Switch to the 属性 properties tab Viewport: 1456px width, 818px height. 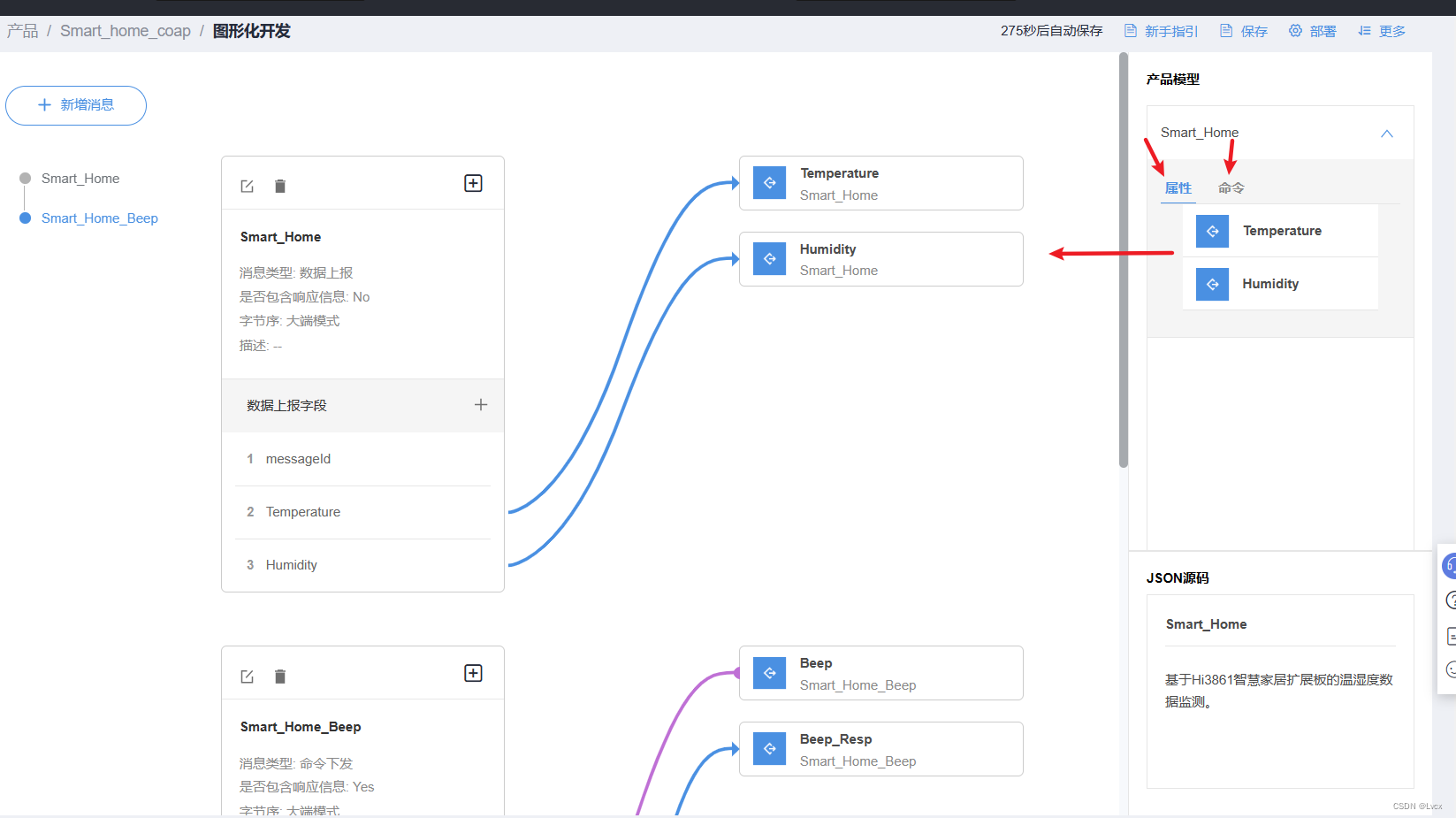click(x=1178, y=188)
